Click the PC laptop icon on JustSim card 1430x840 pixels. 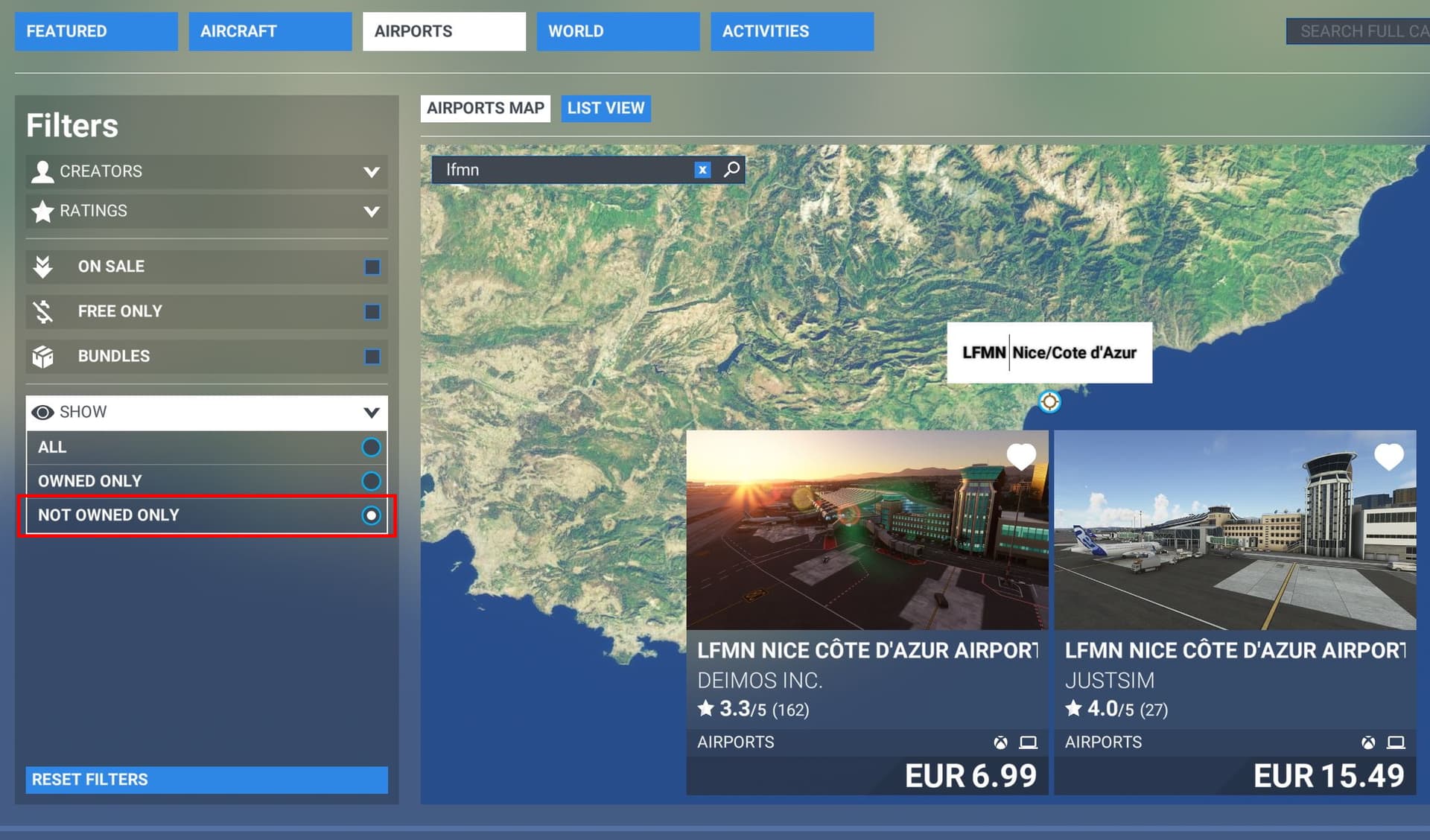pos(1396,742)
